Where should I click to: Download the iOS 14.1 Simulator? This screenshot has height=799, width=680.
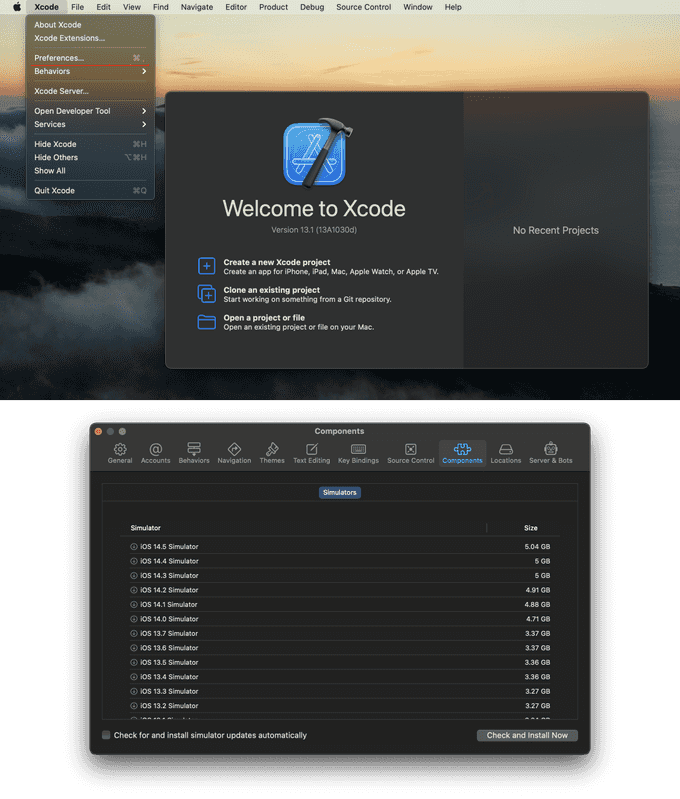[x=134, y=604]
